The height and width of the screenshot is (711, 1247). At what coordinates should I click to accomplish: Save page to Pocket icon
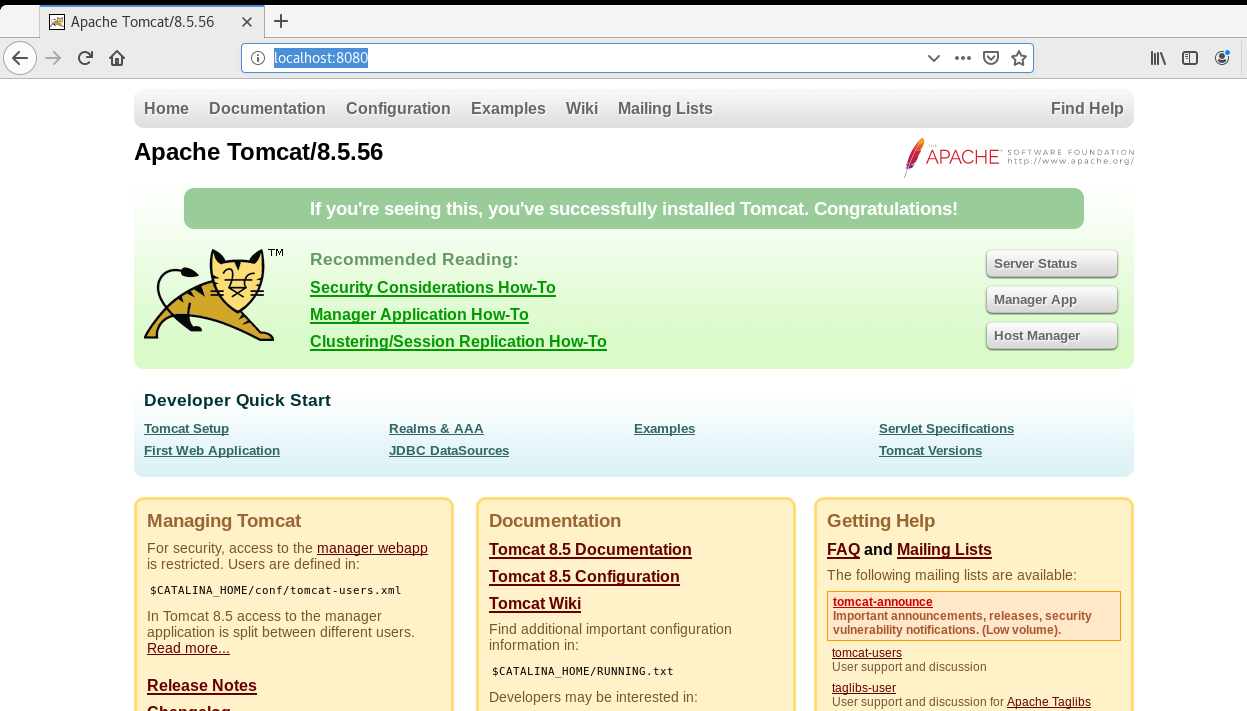pyautogui.click(x=991, y=58)
